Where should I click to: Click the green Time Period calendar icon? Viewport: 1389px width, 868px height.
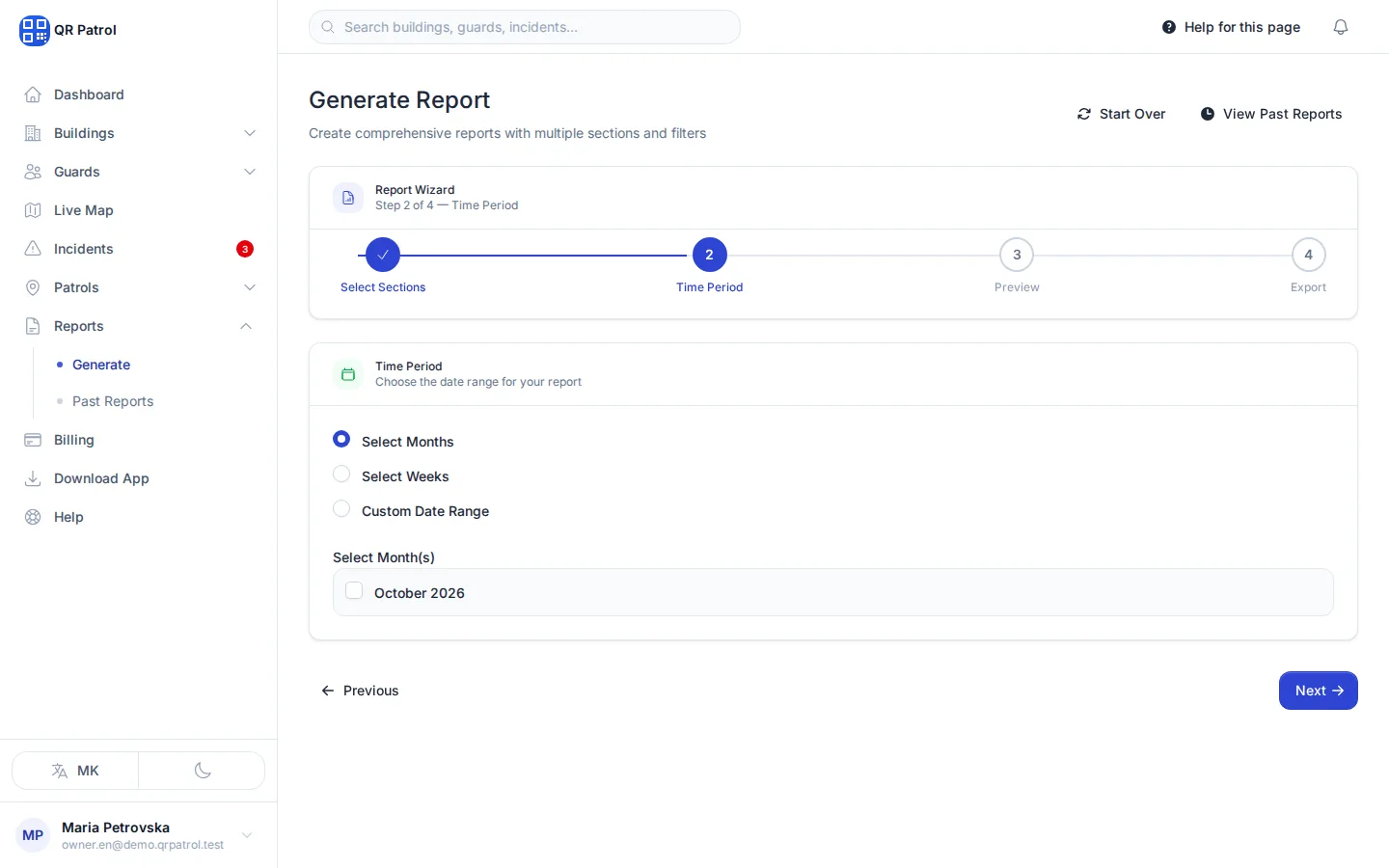[348, 374]
